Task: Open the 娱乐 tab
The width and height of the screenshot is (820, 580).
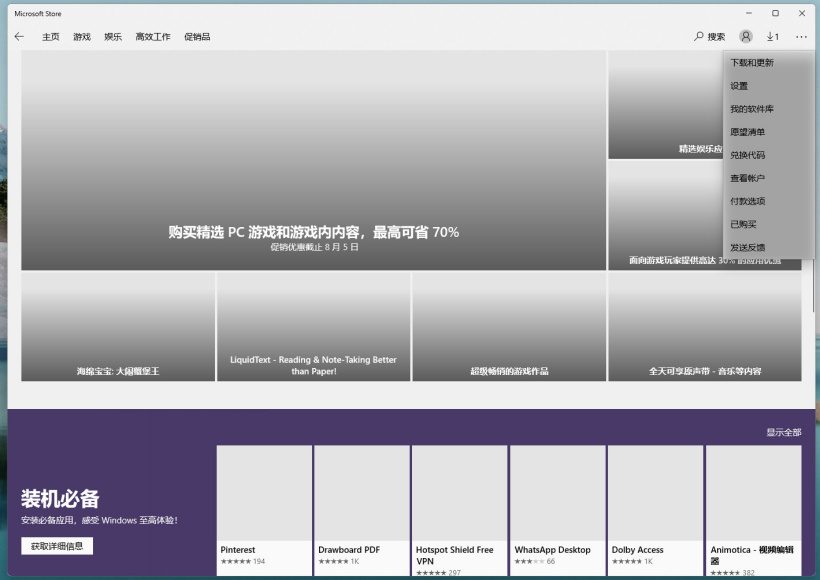Action: [113, 37]
